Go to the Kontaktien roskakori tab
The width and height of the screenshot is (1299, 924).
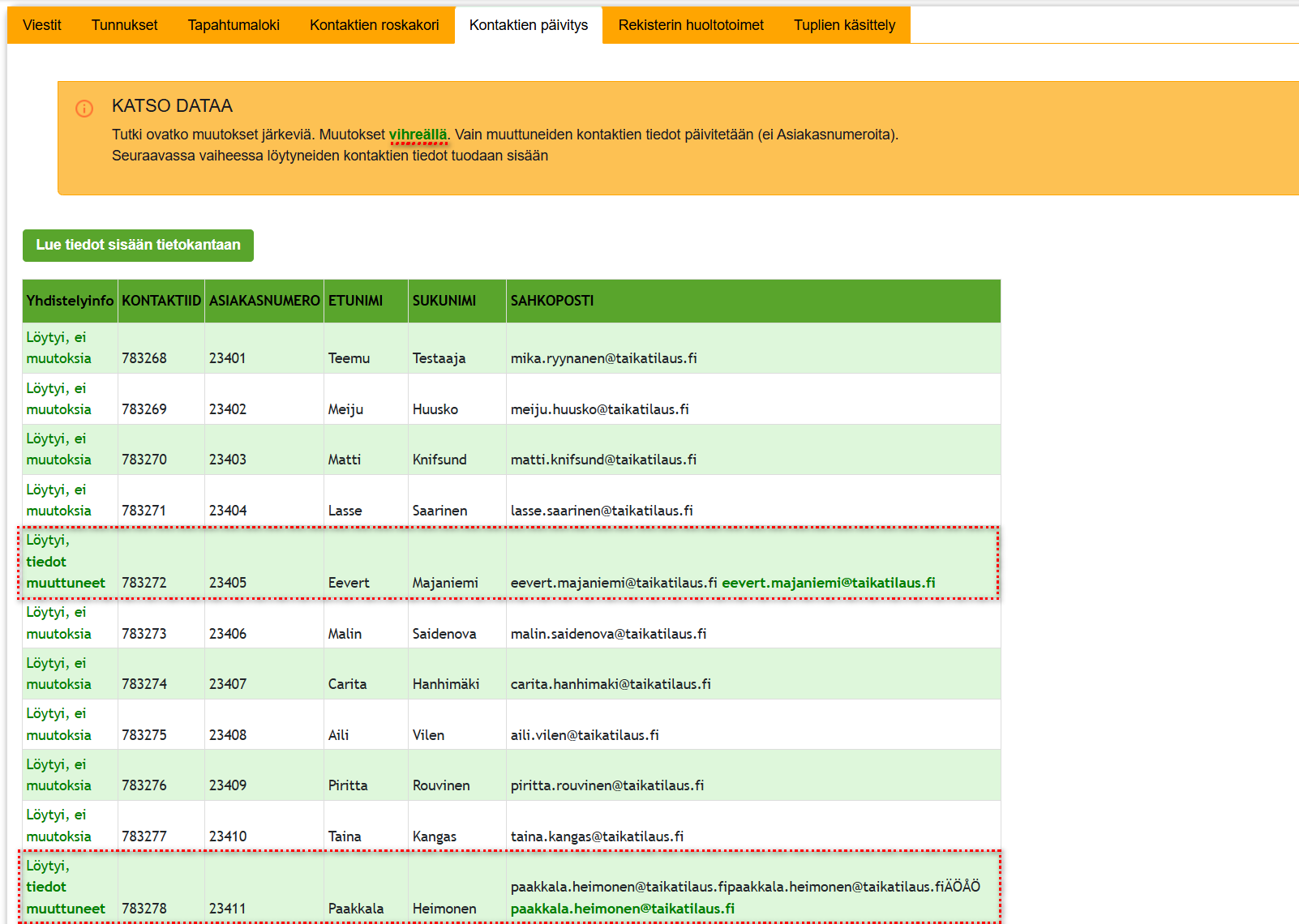(374, 25)
